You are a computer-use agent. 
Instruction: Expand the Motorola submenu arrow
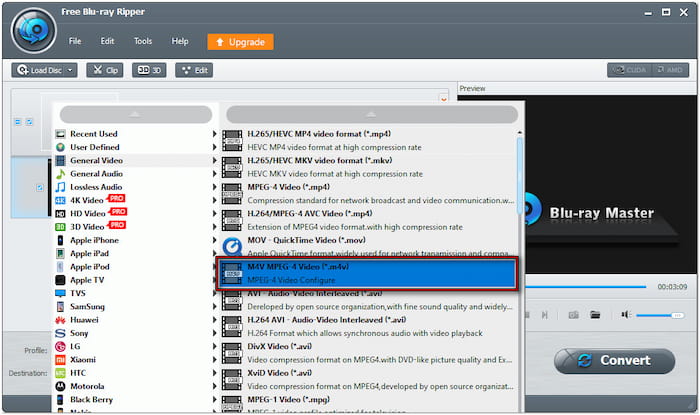[x=214, y=386]
